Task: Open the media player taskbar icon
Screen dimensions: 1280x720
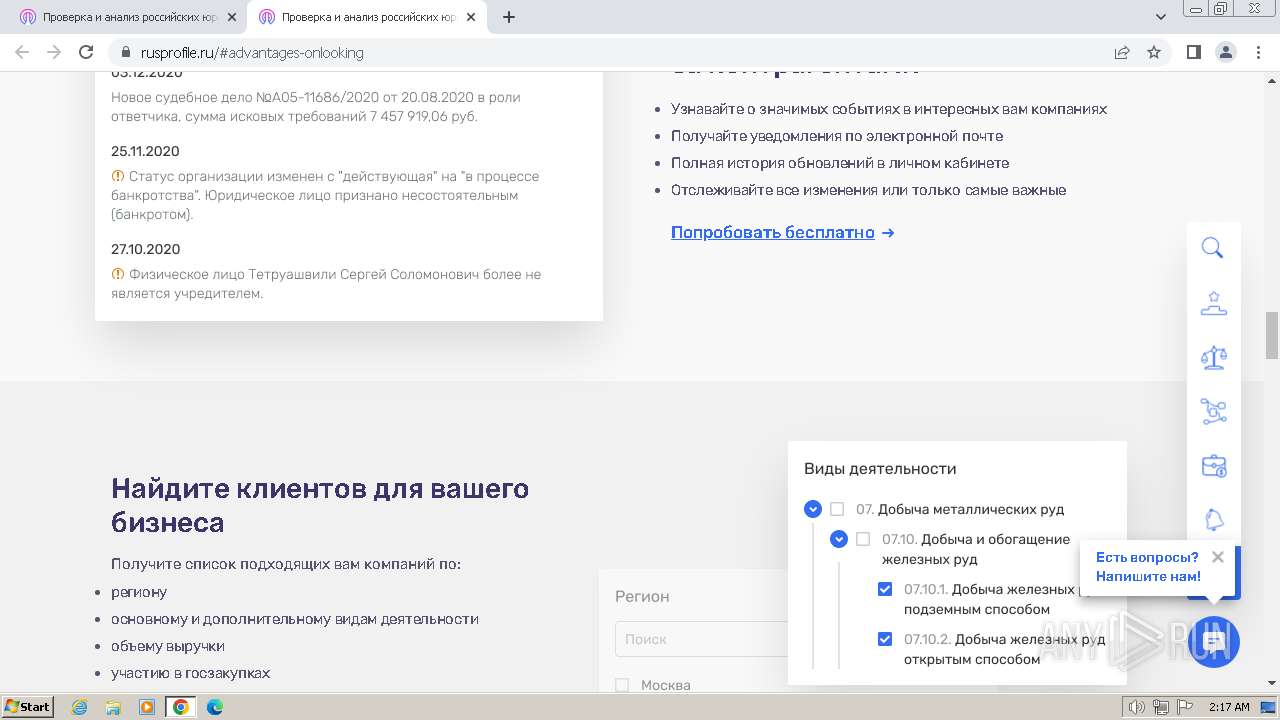Action: point(147,707)
